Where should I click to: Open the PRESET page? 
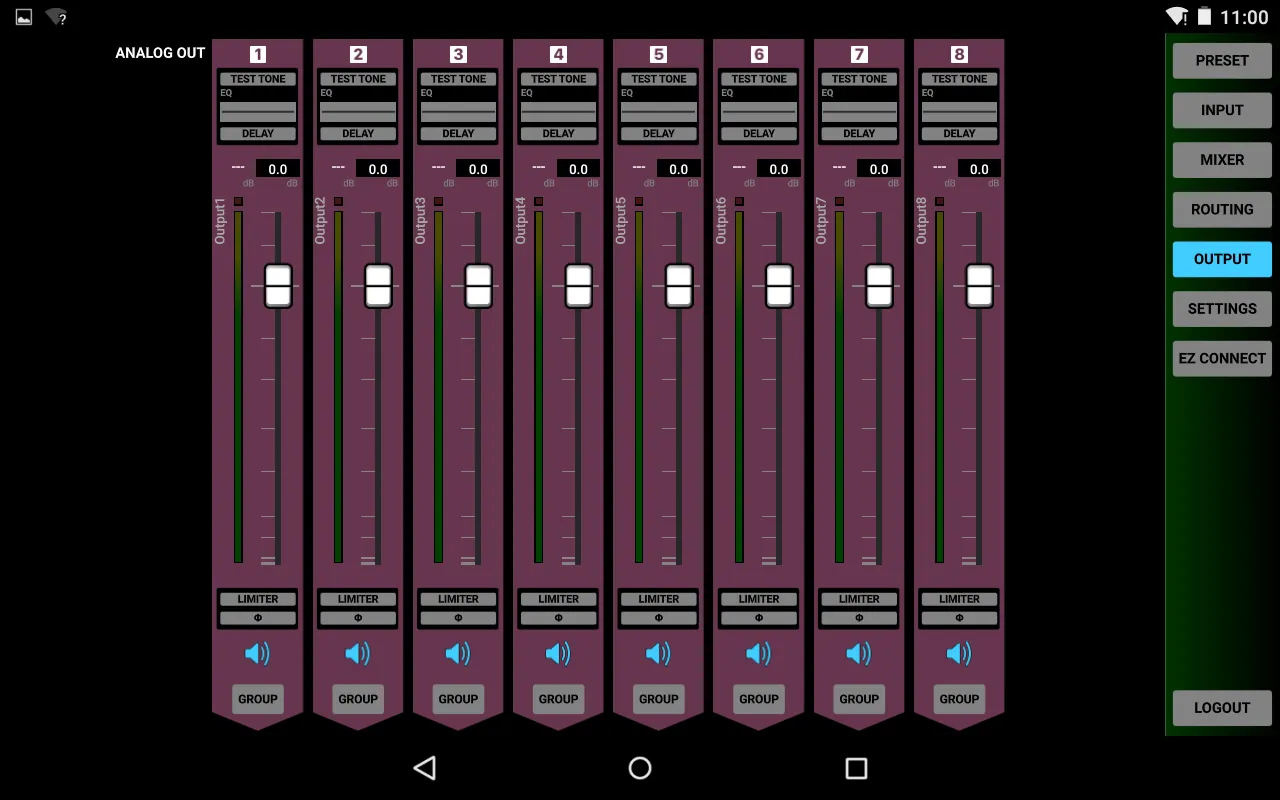coord(1222,60)
